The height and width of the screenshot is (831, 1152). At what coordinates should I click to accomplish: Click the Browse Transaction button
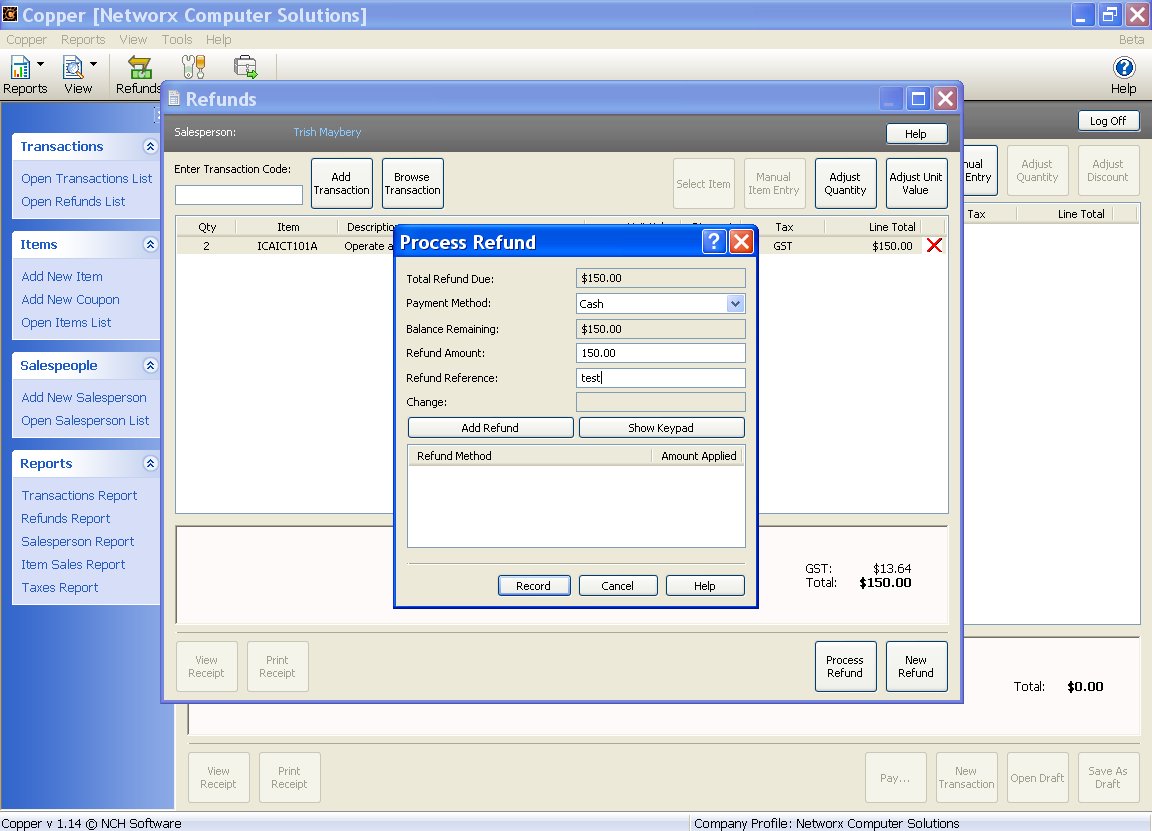coord(412,184)
